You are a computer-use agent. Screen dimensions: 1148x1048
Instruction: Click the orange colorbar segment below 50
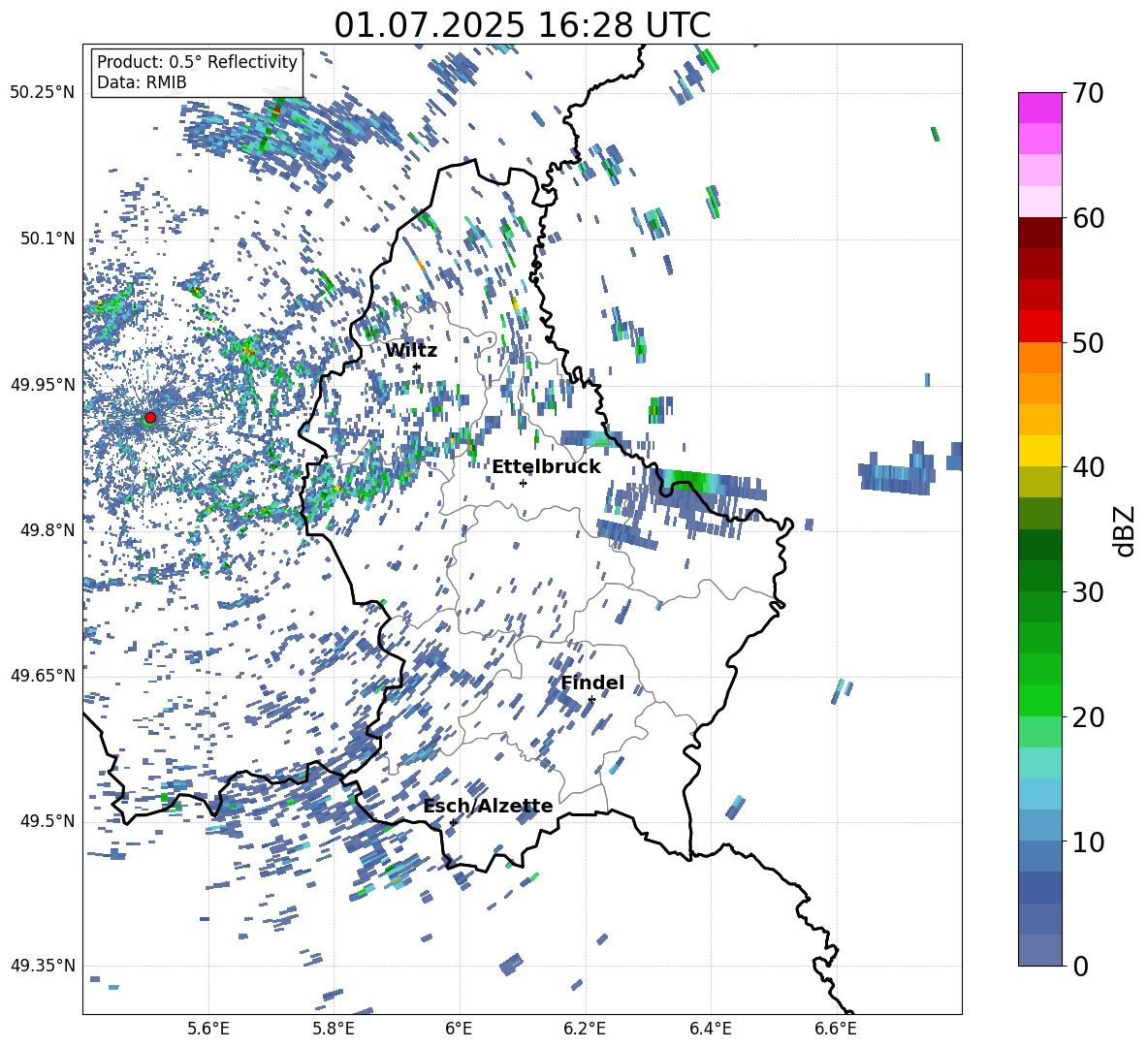point(1039,358)
